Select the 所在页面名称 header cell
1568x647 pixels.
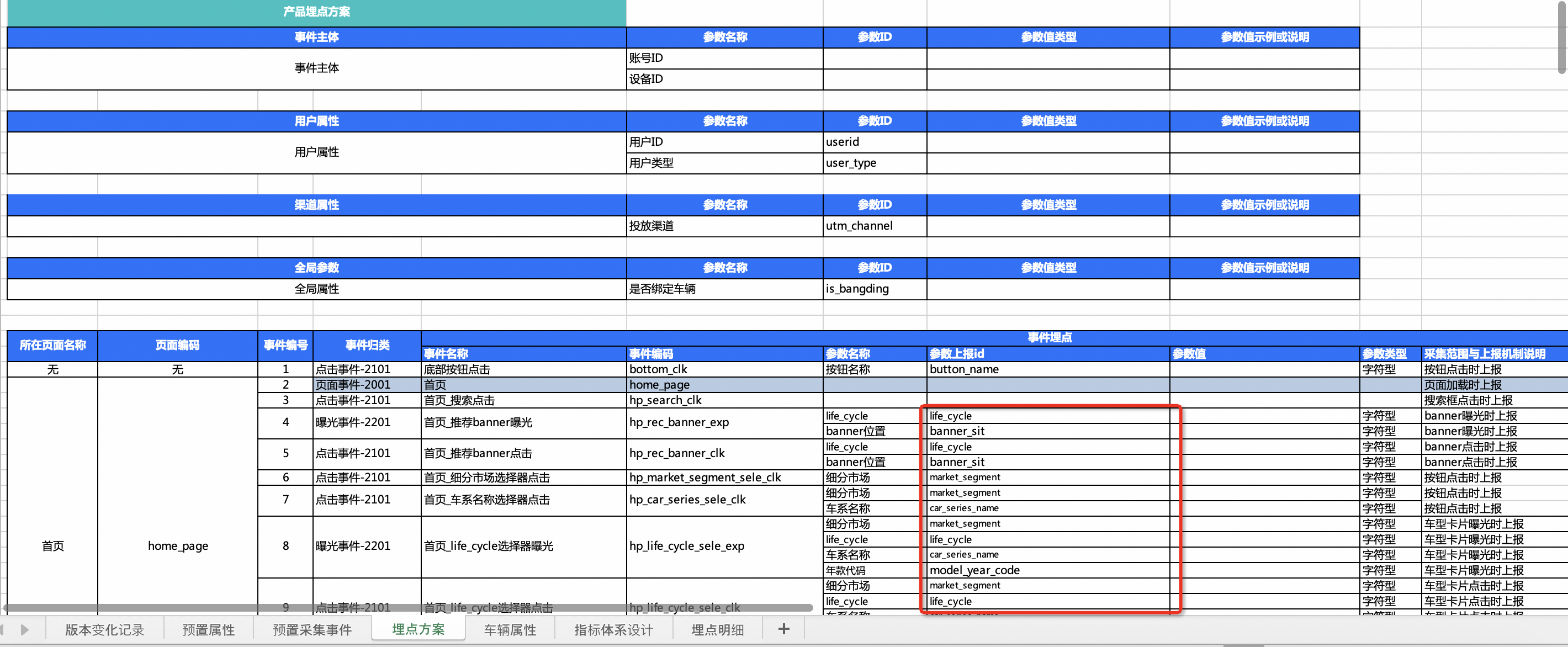coord(52,346)
